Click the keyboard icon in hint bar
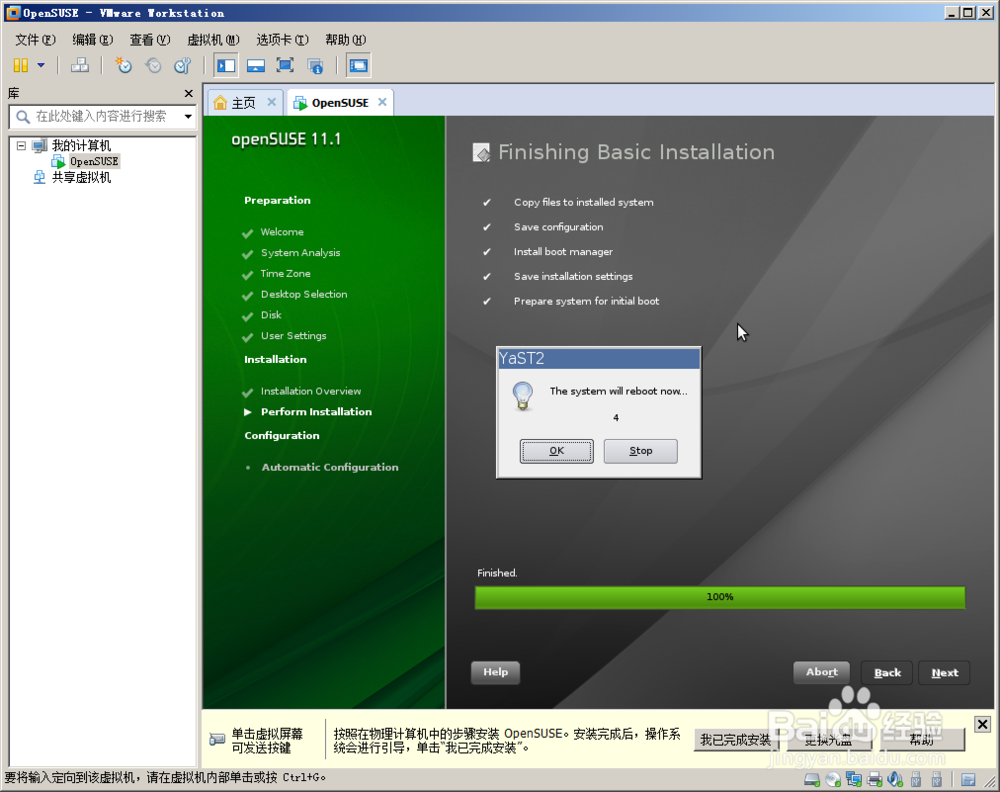 217,739
